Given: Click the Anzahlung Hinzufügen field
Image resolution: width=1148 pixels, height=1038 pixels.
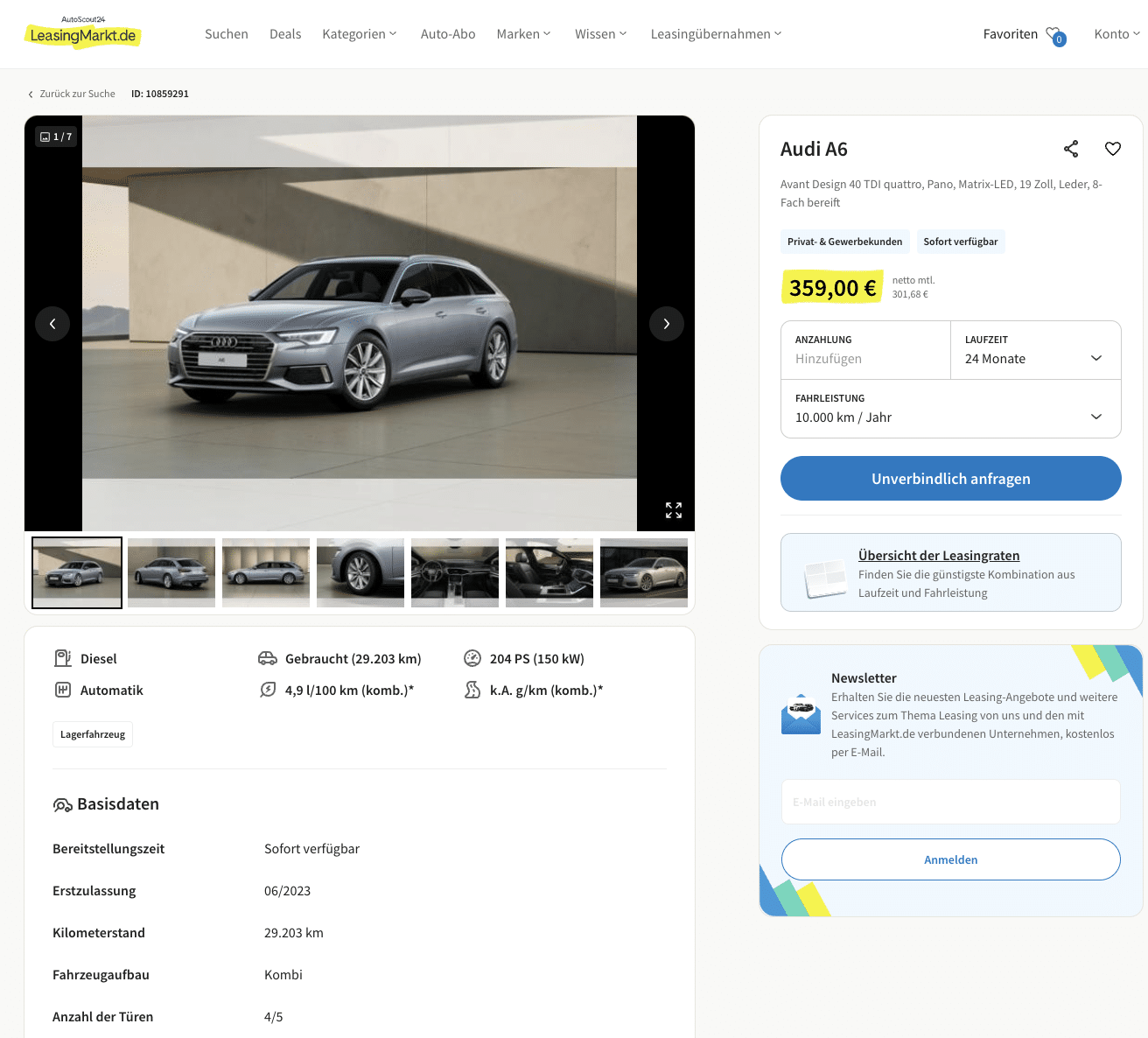Looking at the screenshot, I should coord(865,350).
